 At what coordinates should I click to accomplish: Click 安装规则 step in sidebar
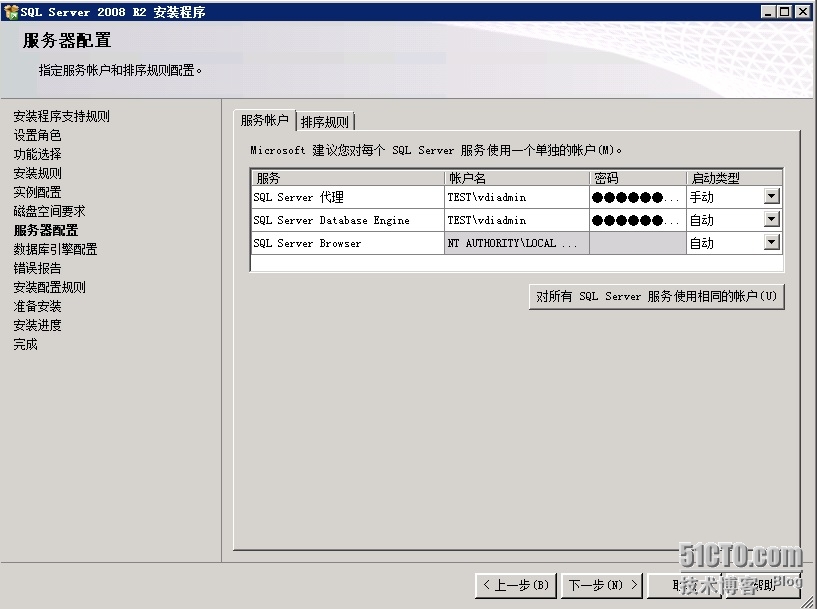point(38,173)
